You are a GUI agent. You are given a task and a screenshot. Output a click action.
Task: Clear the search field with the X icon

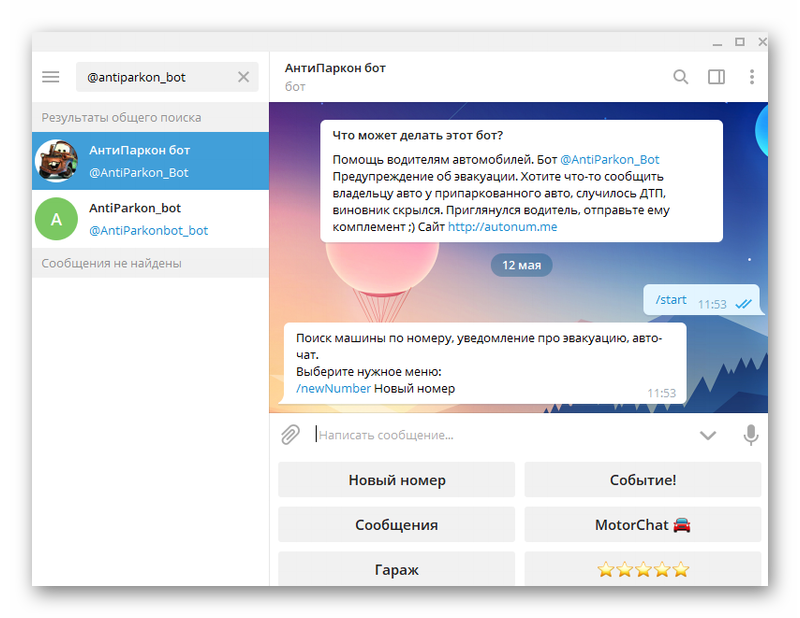243,77
